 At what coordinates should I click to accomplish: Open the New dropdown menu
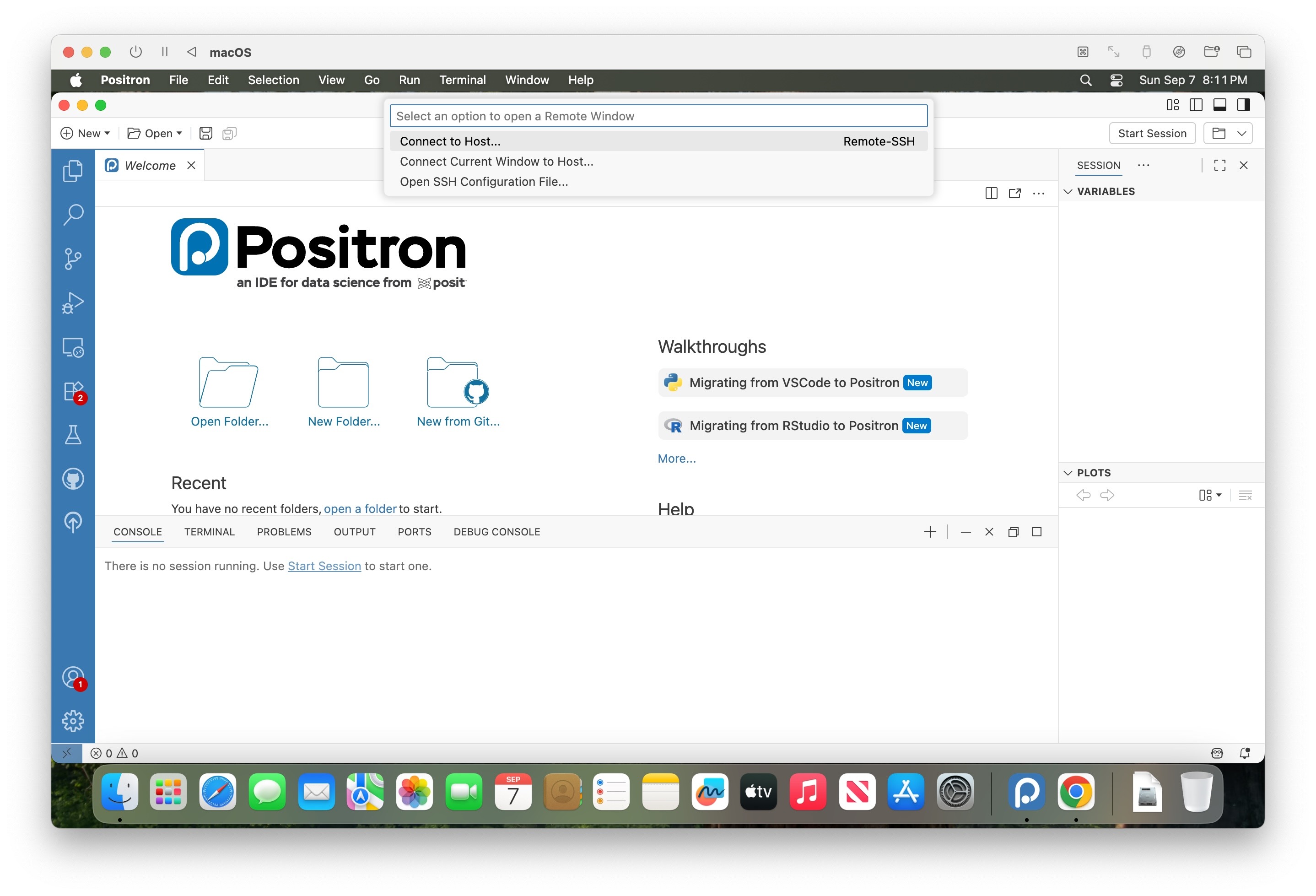pos(86,133)
